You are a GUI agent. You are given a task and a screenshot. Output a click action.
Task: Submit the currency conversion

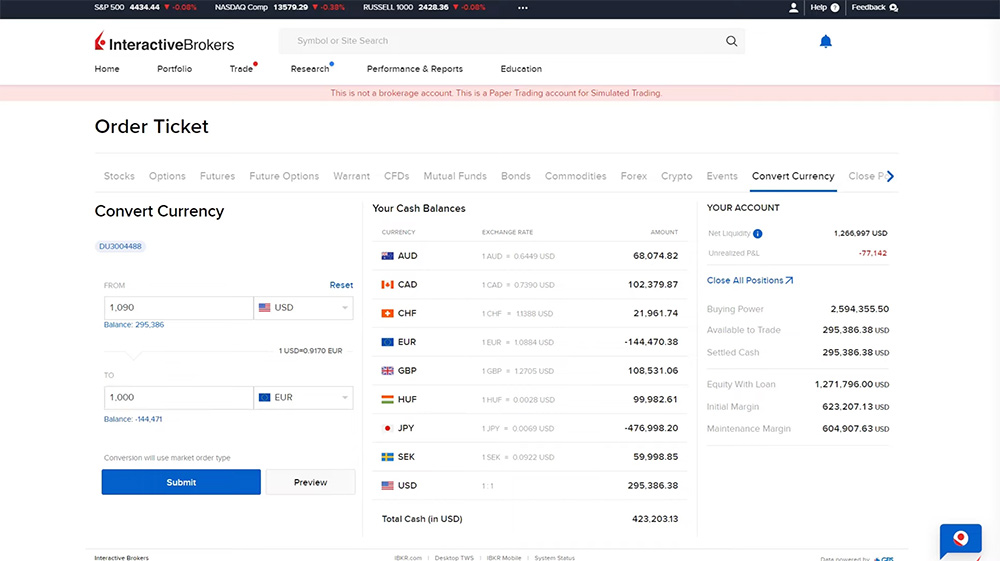pyautogui.click(x=181, y=482)
